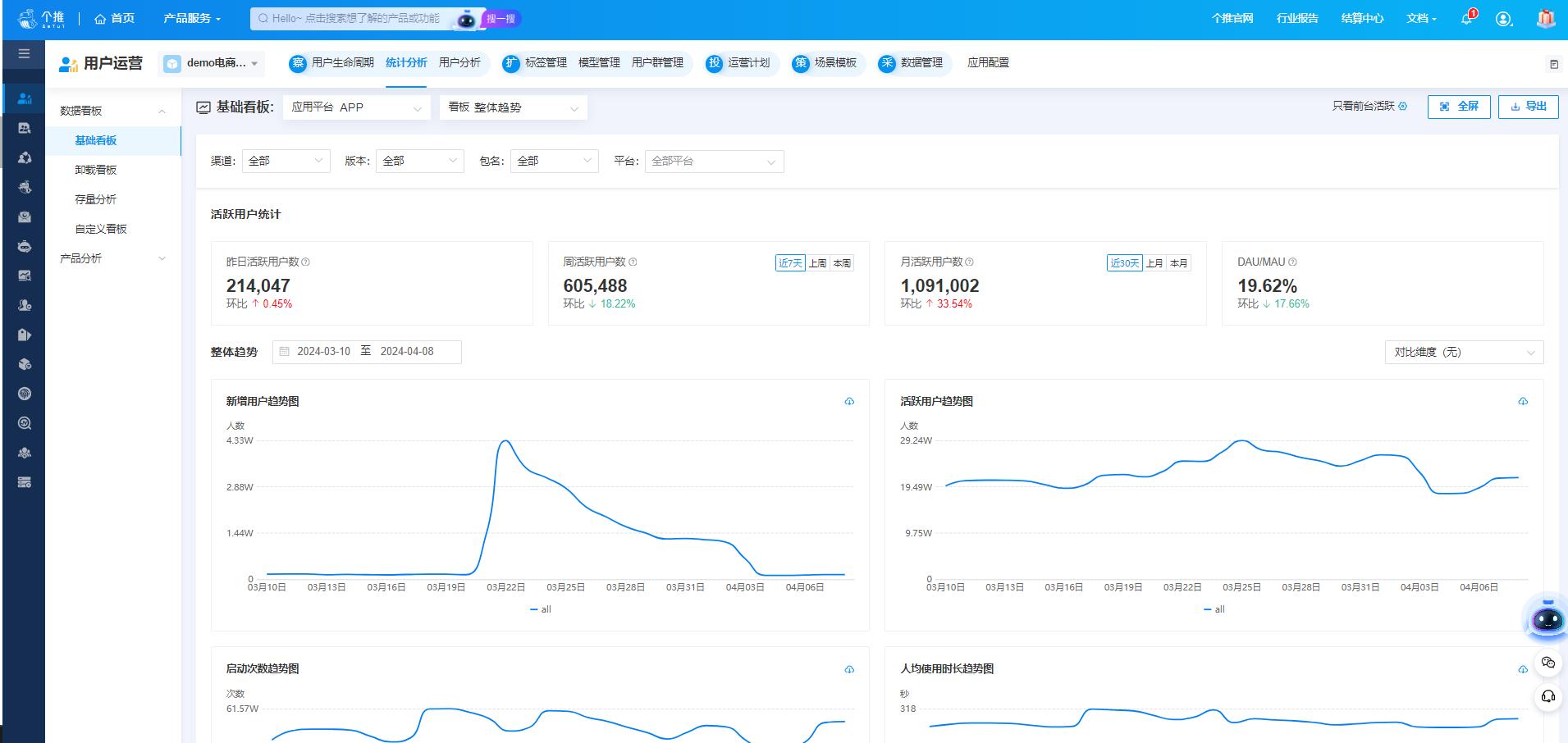Go to 首页 home link
This screenshot has height=743, width=1568.
pyautogui.click(x=114, y=18)
